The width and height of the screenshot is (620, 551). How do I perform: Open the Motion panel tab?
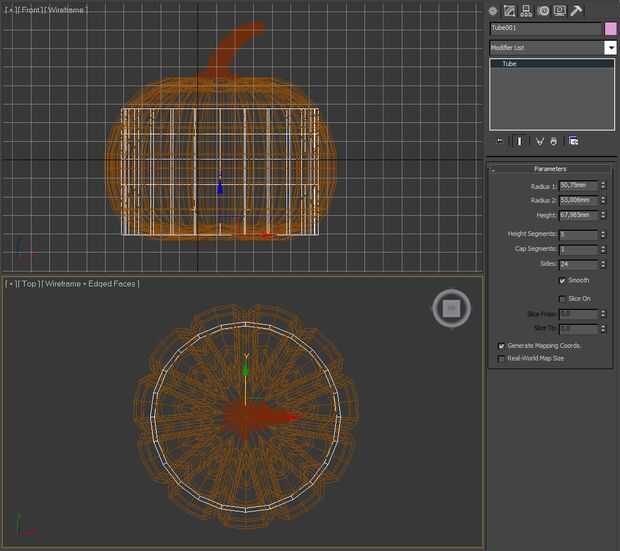pyautogui.click(x=543, y=10)
